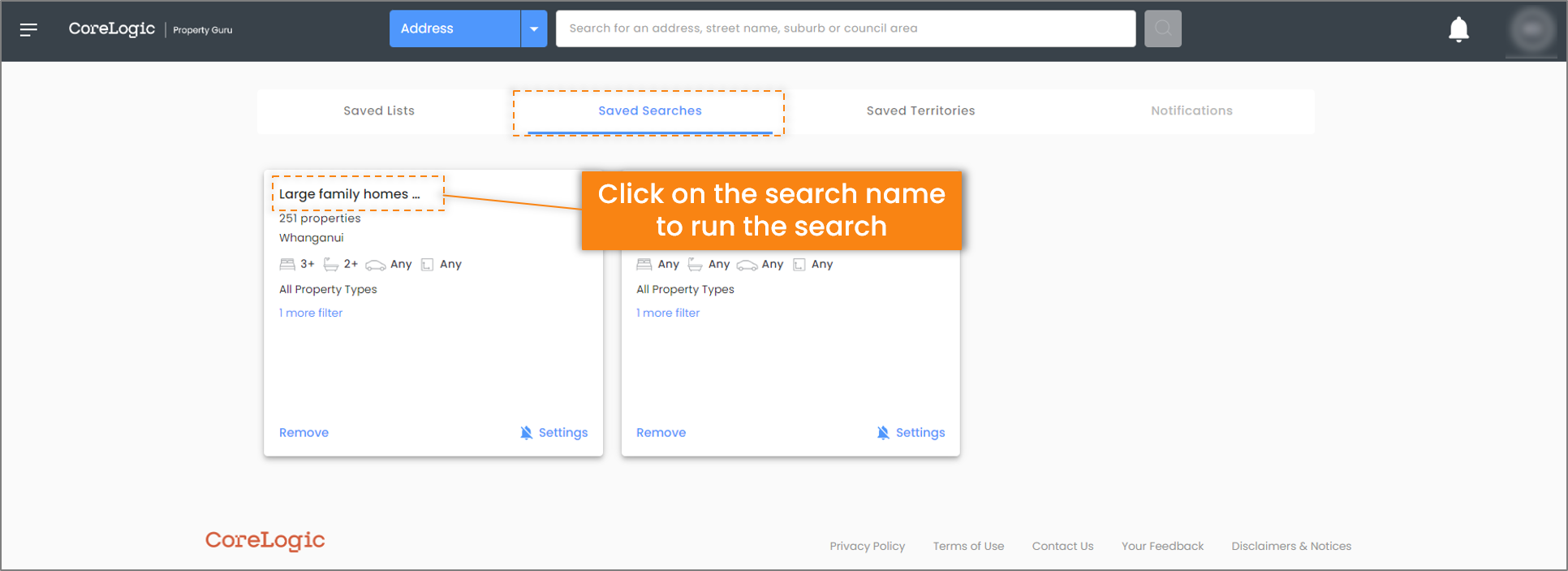Click the 251 properties count text
The image size is (1568, 571).
[320, 218]
